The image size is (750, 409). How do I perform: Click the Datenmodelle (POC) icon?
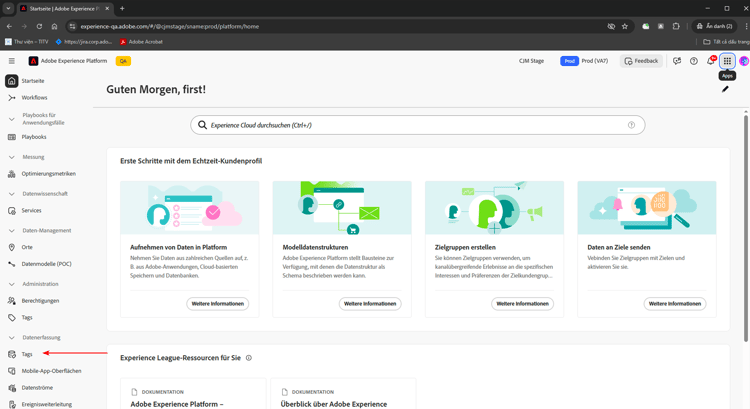[11, 264]
